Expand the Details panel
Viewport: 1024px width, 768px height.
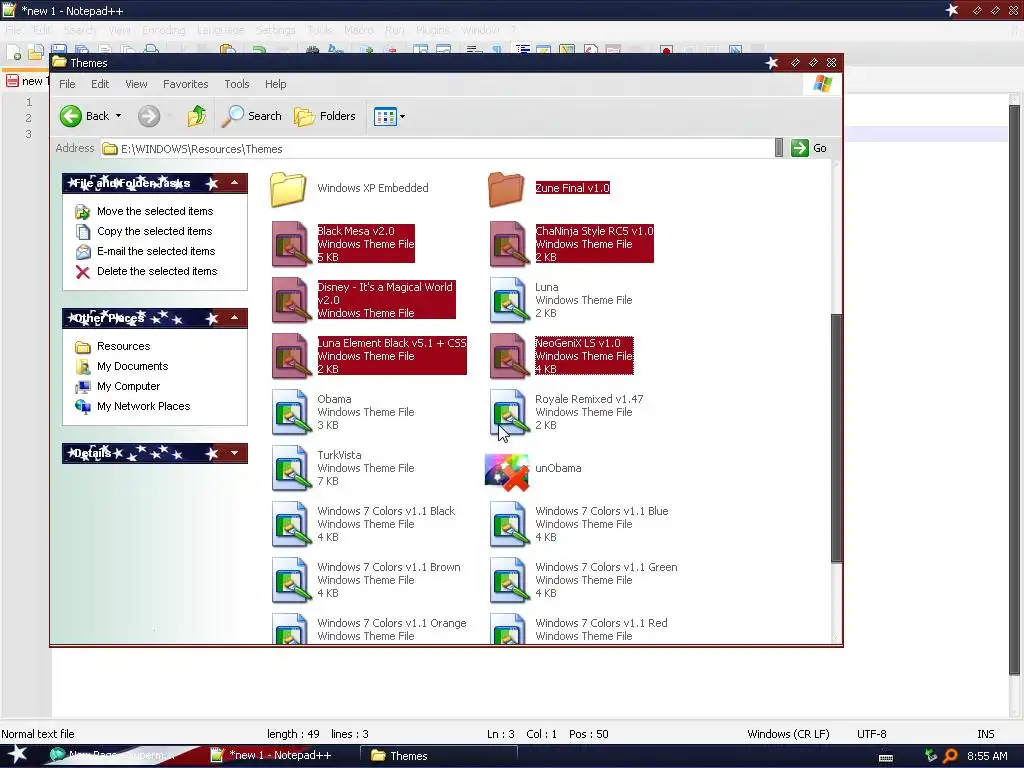[x=234, y=453]
